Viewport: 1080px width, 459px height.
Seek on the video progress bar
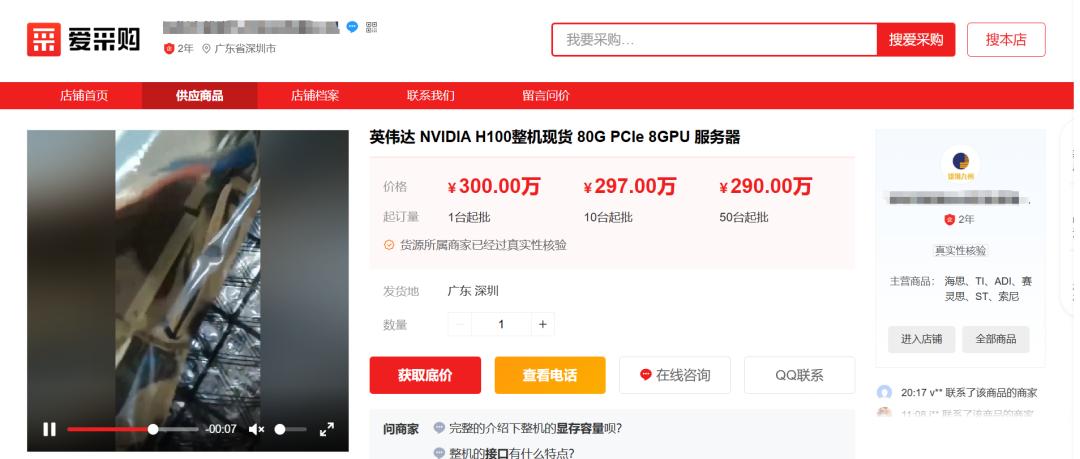(x=132, y=429)
